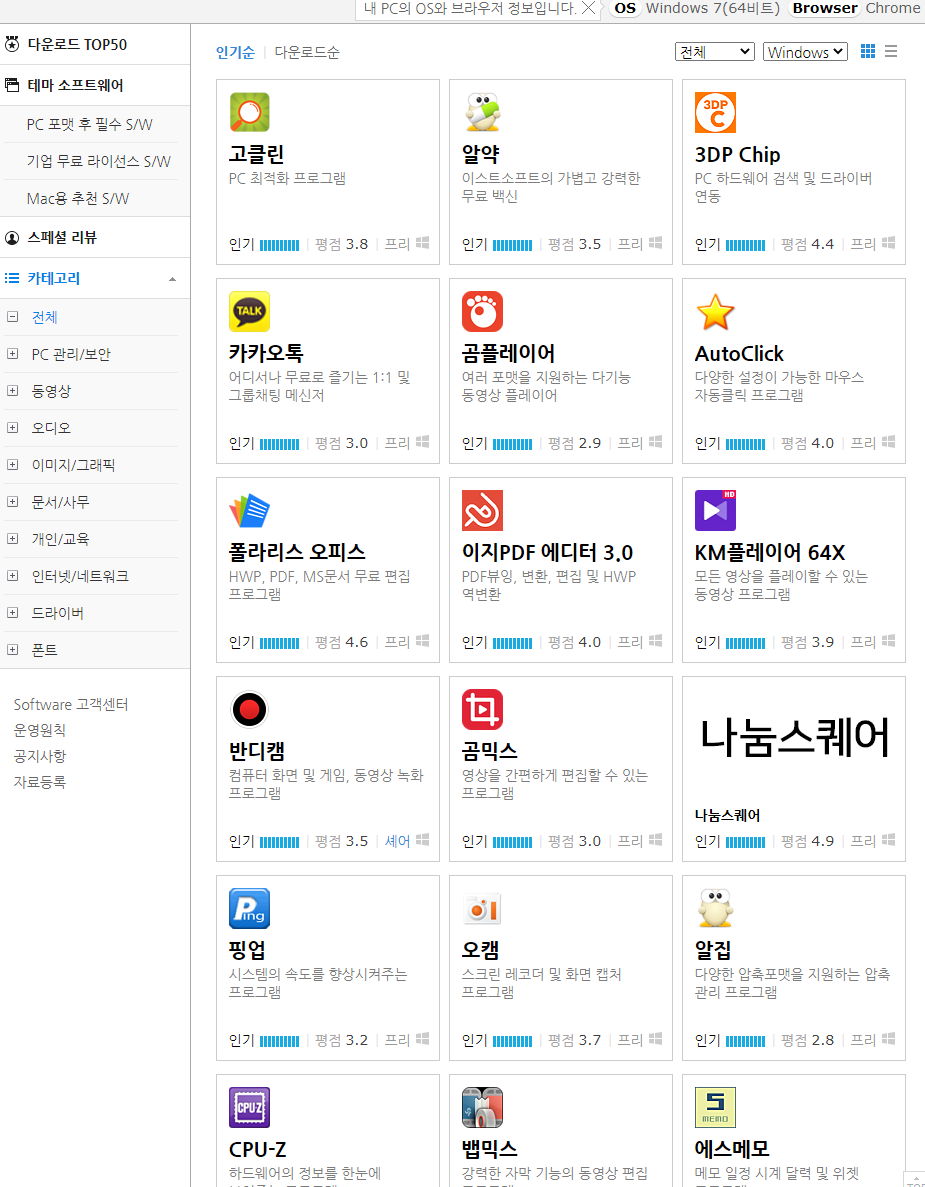Screen dimensions: 925x1187
Task: Open the 뱁믹스 app icon
Action: click(x=482, y=1108)
